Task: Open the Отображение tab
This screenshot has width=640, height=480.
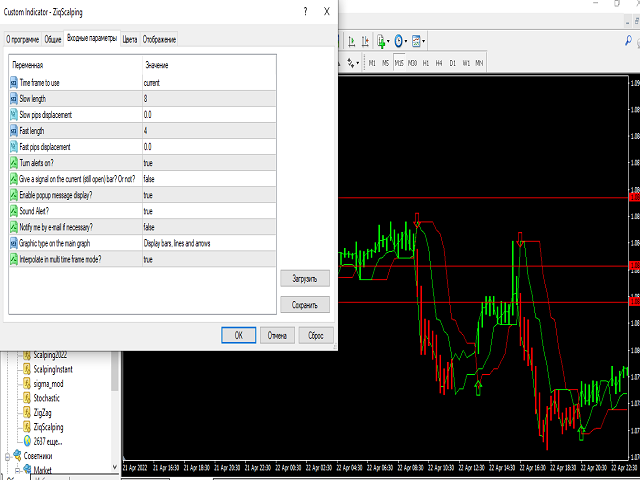Action: pos(159,40)
